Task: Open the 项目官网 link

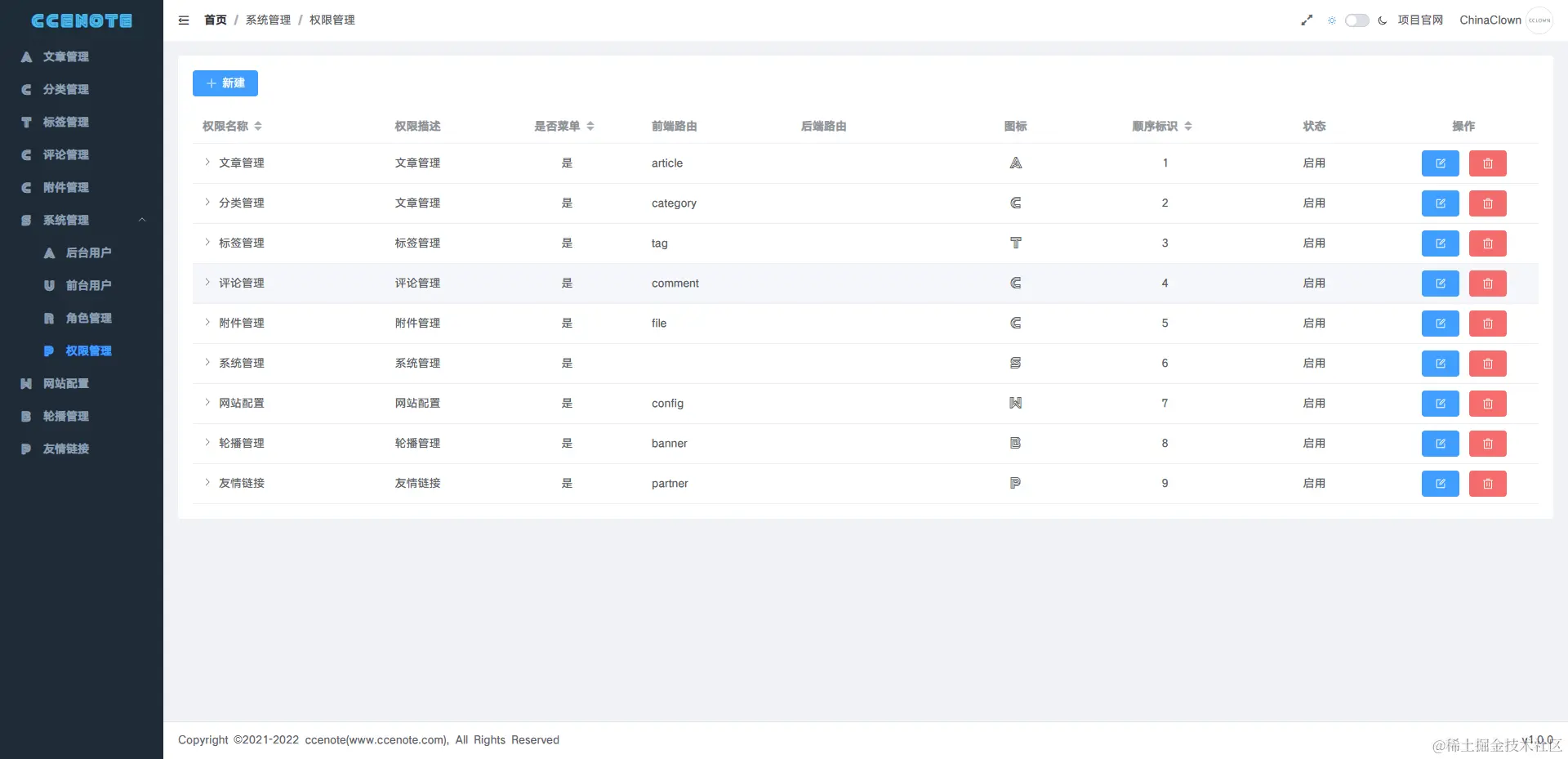Action: coord(1420,20)
